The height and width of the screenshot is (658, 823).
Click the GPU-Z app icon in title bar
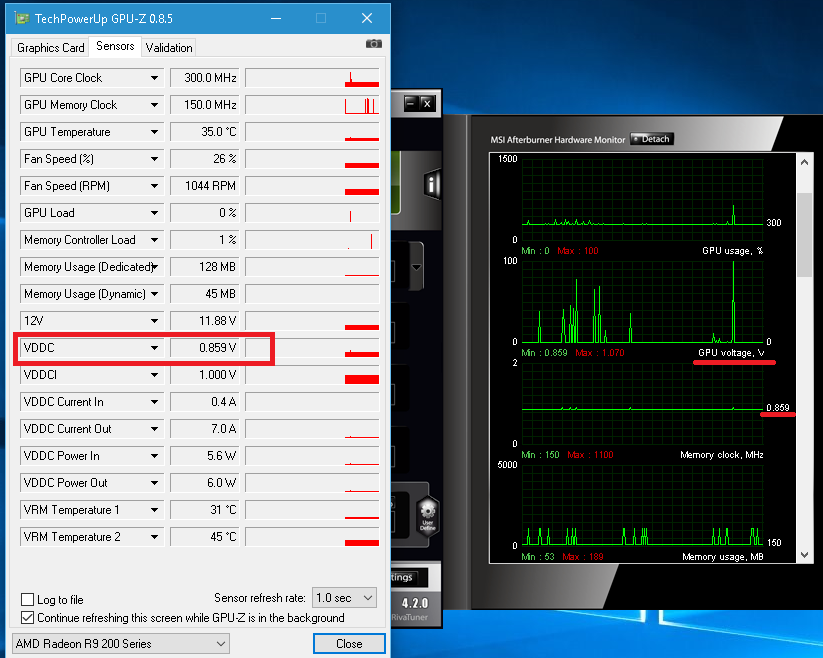[x=22, y=19]
